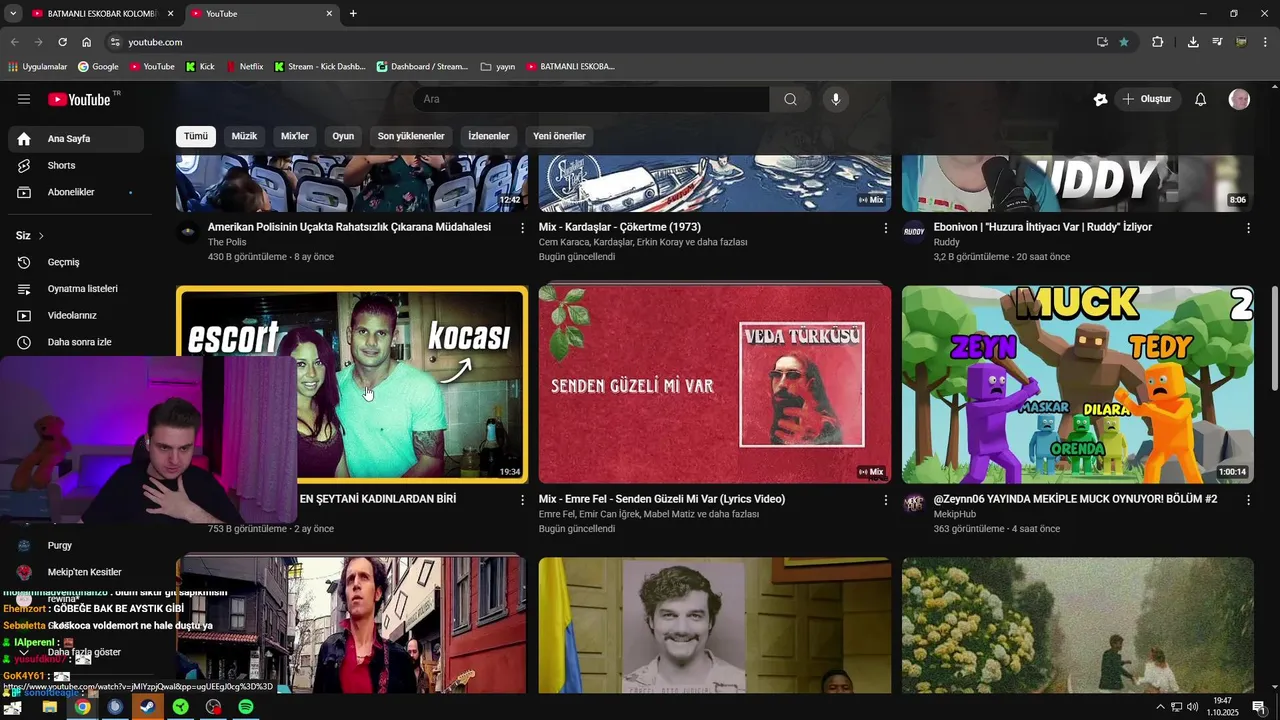
Task: Select Yeni öneriler filter chip
Action: coord(559,136)
